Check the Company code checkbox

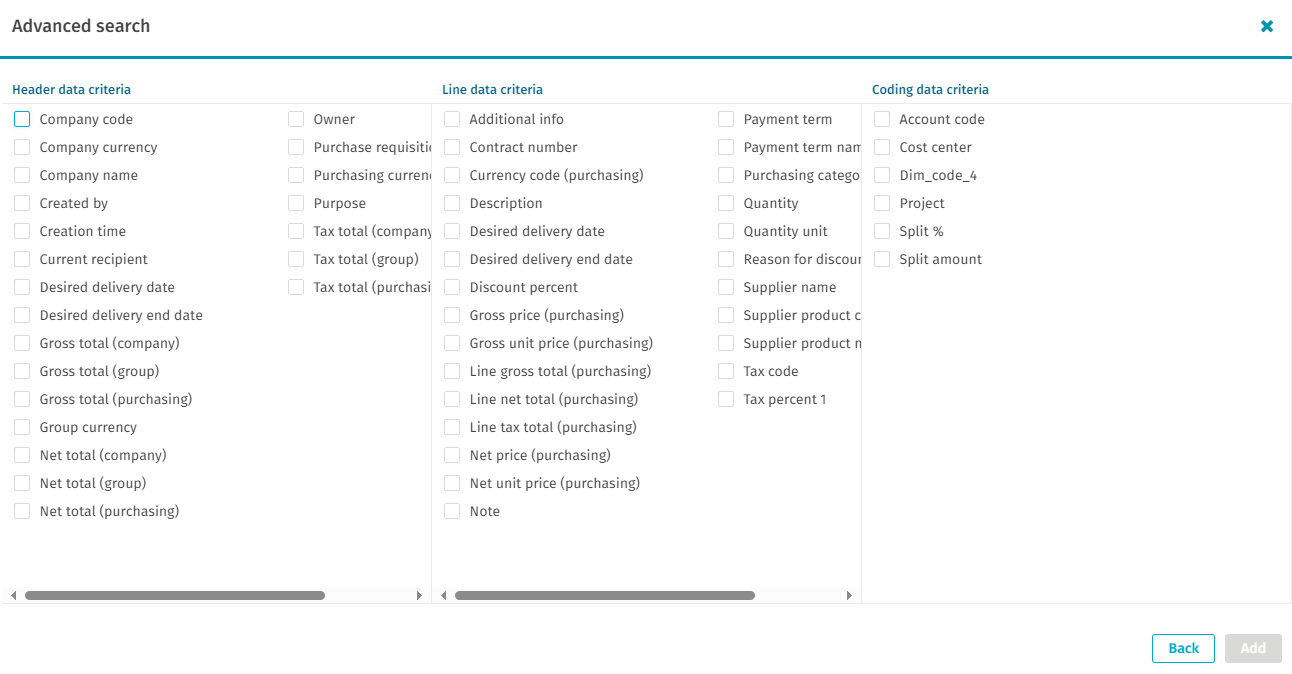pyautogui.click(x=22, y=119)
